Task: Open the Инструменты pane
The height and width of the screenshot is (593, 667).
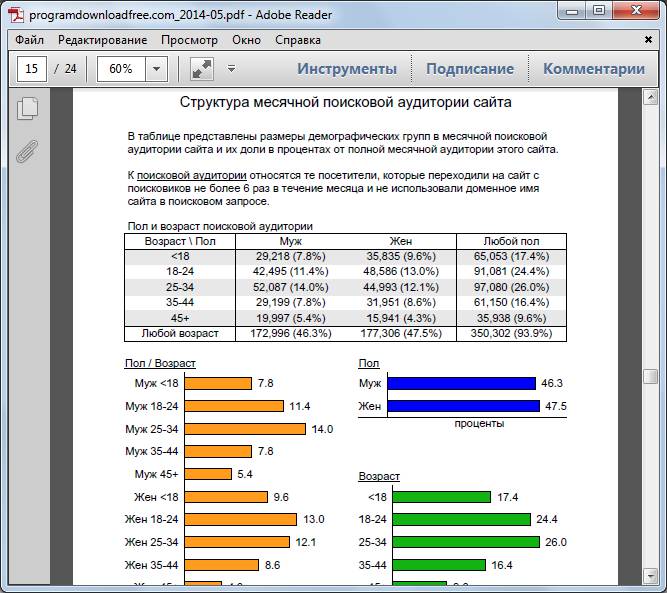Action: [x=347, y=69]
